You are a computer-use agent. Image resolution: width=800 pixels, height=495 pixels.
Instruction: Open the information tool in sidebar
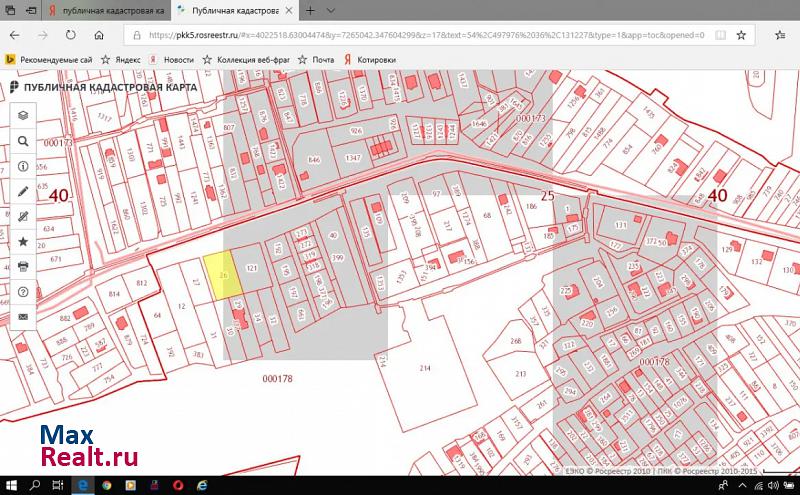23,166
